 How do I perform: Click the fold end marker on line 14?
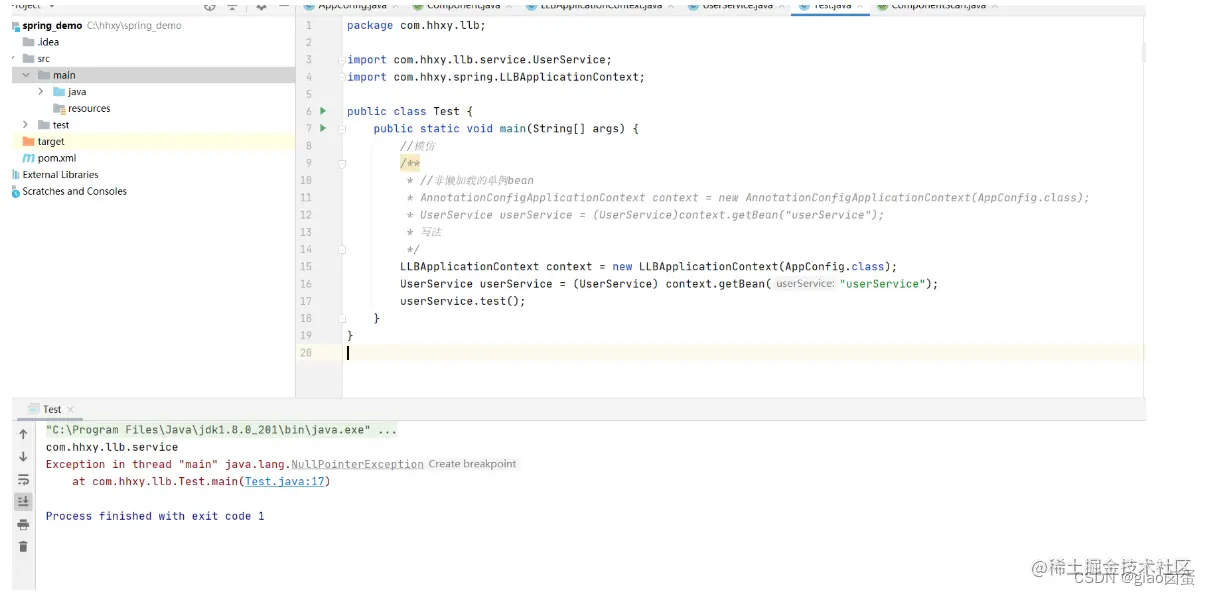pyautogui.click(x=342, y=249)
